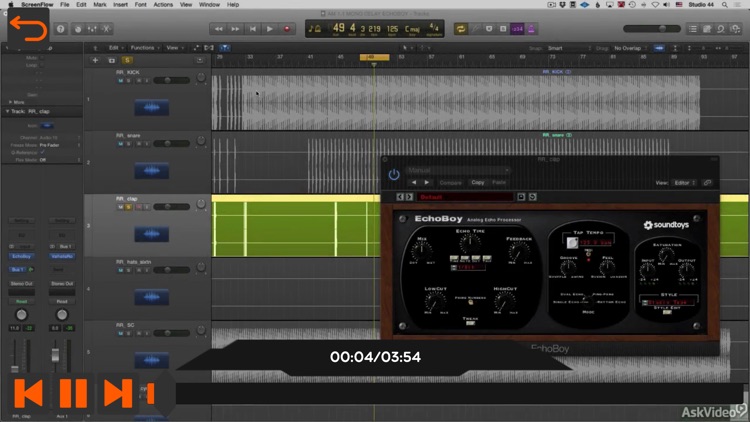The height and width of the screenshot is (422, 750).
Task: Click Paste in plug-in header
Action: tap(499, 183)
